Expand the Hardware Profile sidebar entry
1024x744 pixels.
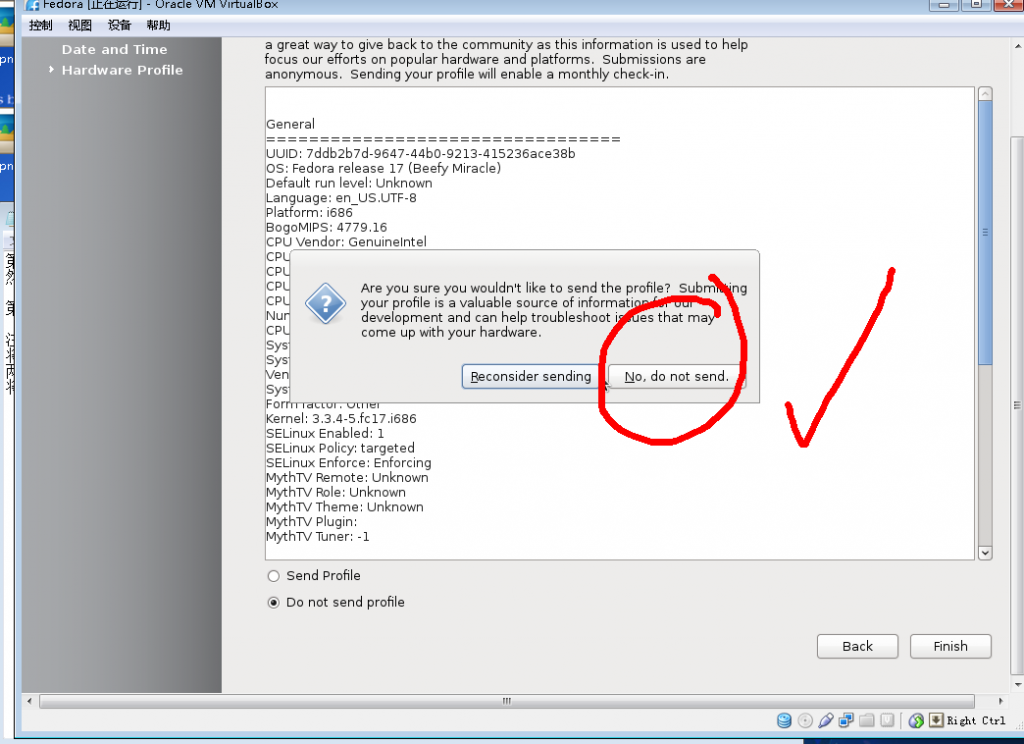(x=122, y=70)
